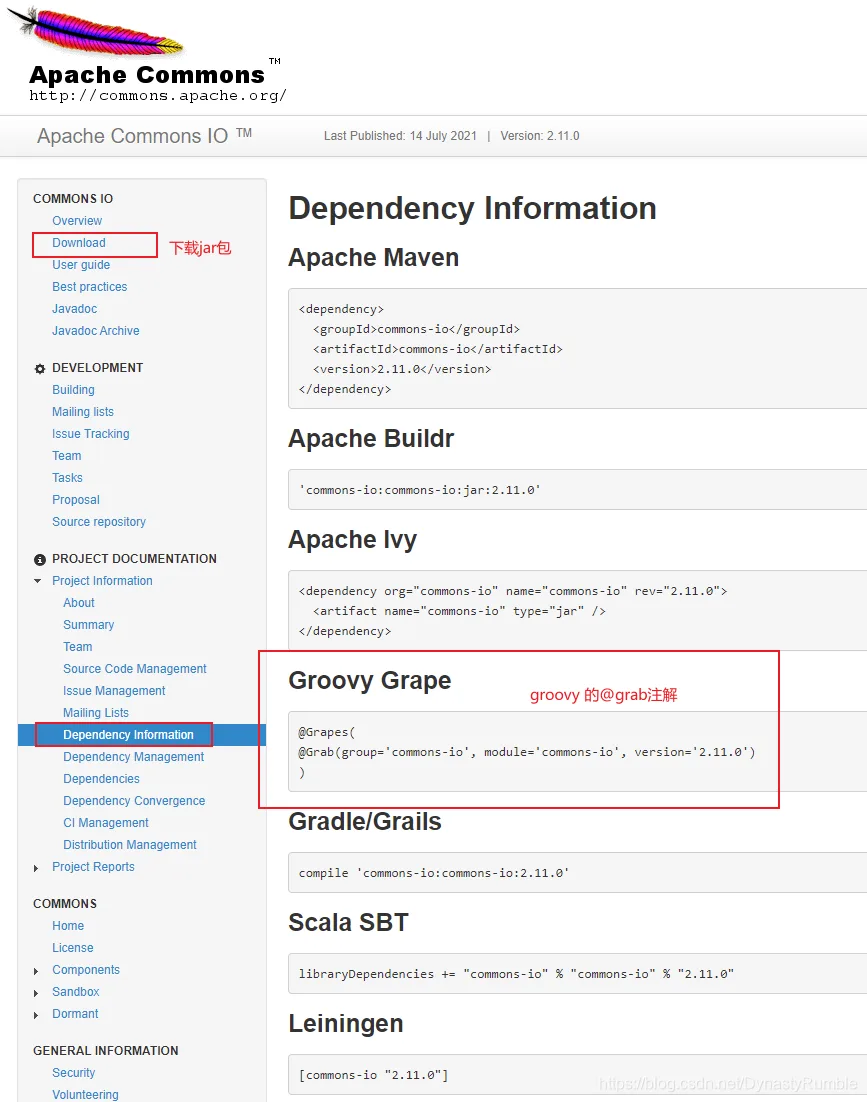Open the Commons Home link

coord(67,926)
